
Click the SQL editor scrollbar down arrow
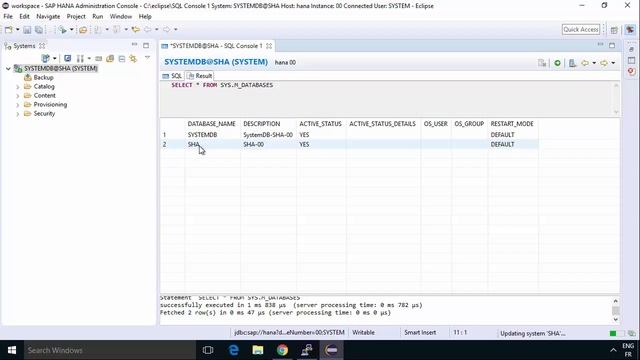click(616, 112)
